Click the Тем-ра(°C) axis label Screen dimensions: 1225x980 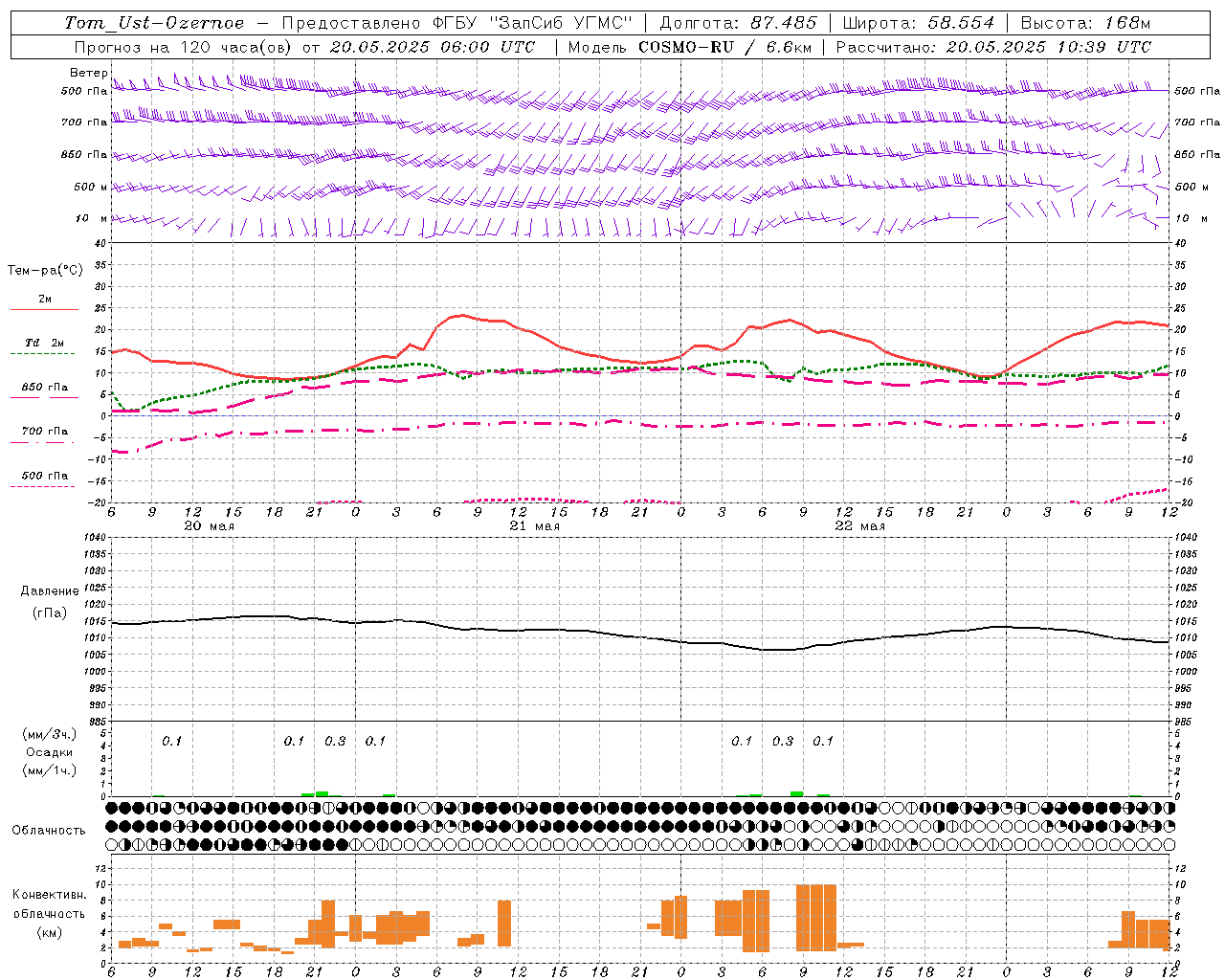click(x=45, y=271)
